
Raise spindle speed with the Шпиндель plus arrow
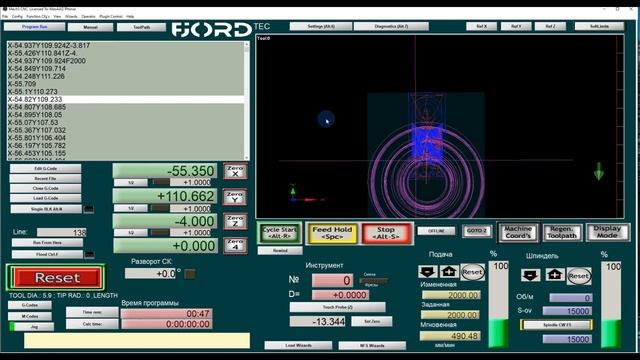coord(555,276)
